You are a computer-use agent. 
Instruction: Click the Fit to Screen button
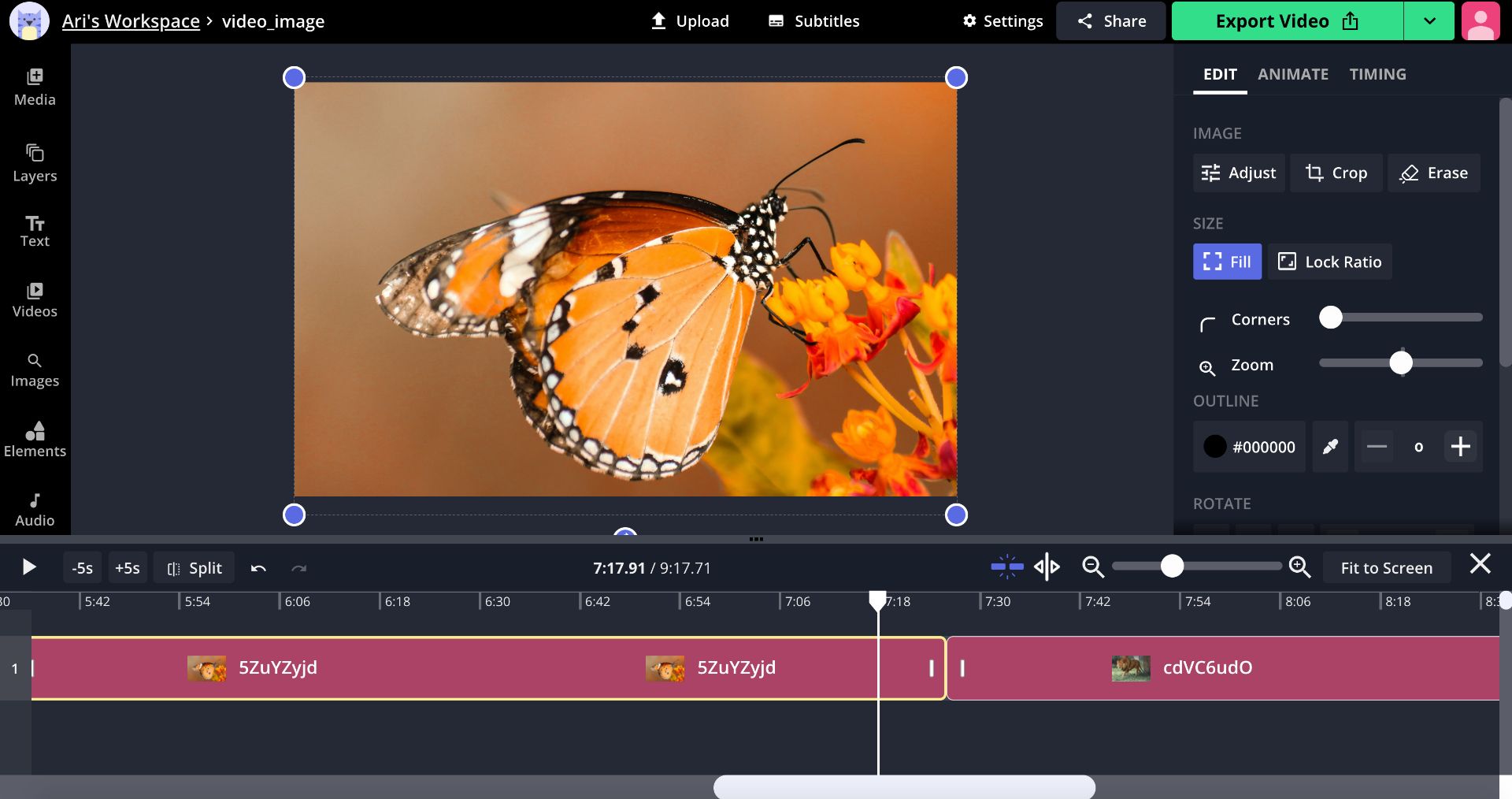pyautogui.click(x=1386, y=568)
